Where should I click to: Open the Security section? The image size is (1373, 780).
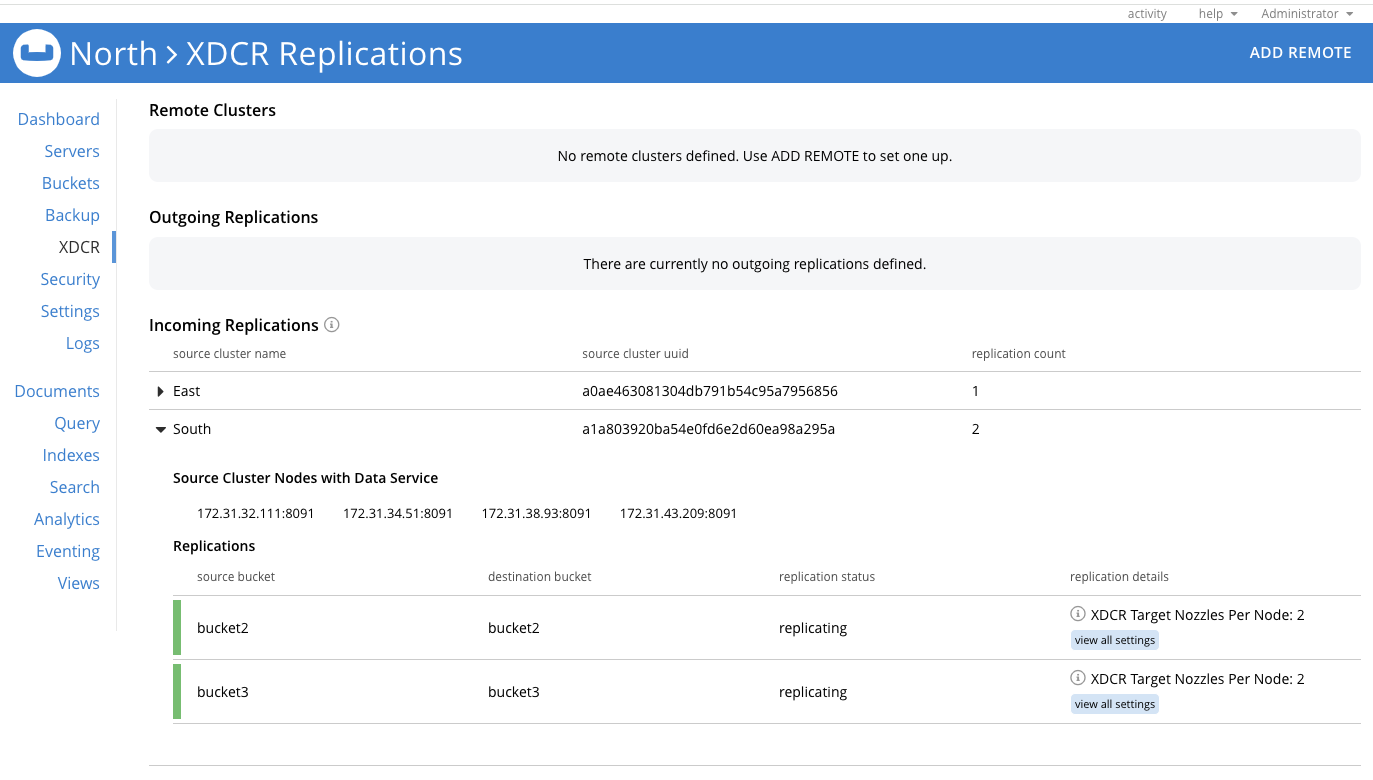[70, 279]
